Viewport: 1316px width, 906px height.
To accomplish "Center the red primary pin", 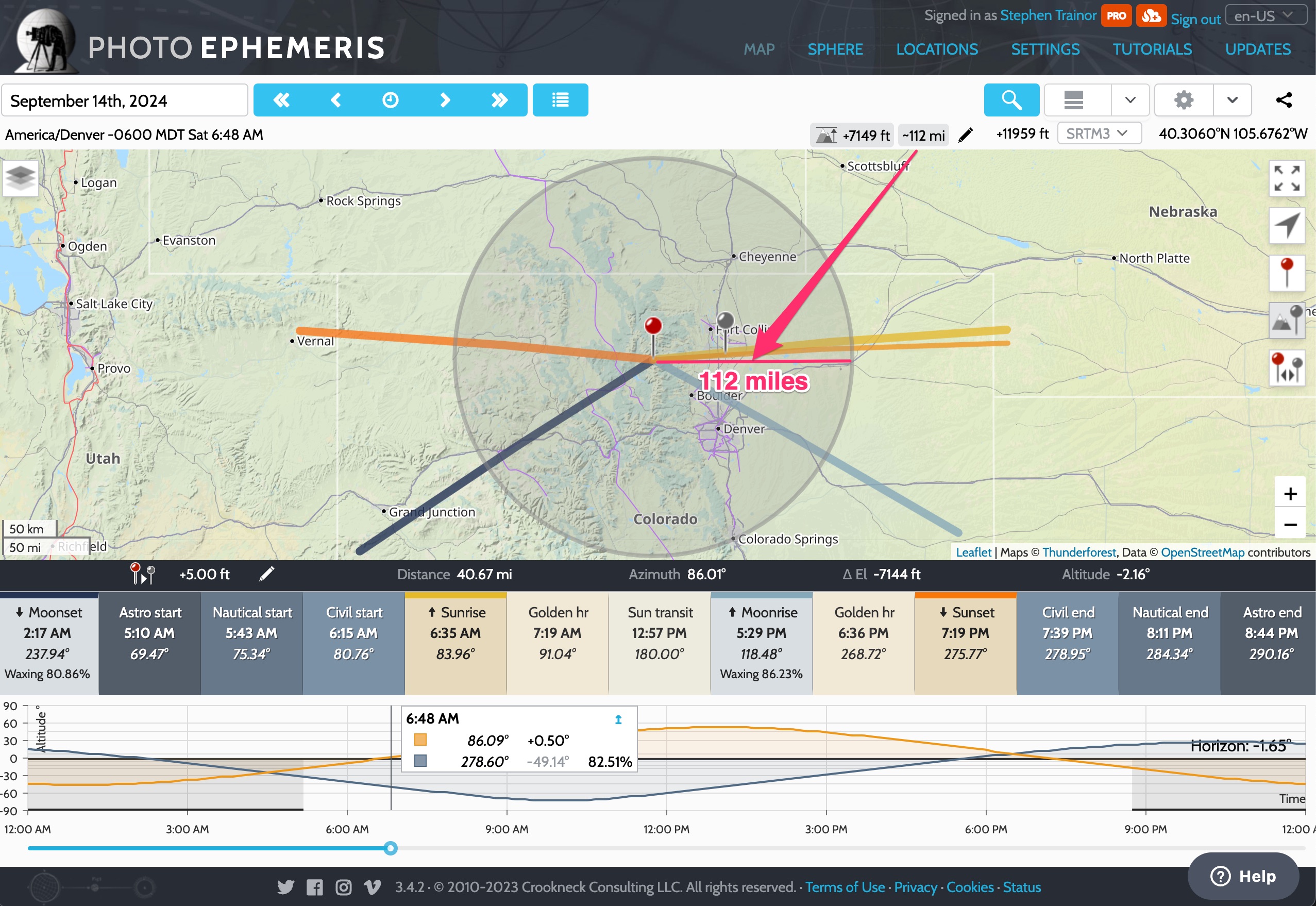I will 1287,273.
